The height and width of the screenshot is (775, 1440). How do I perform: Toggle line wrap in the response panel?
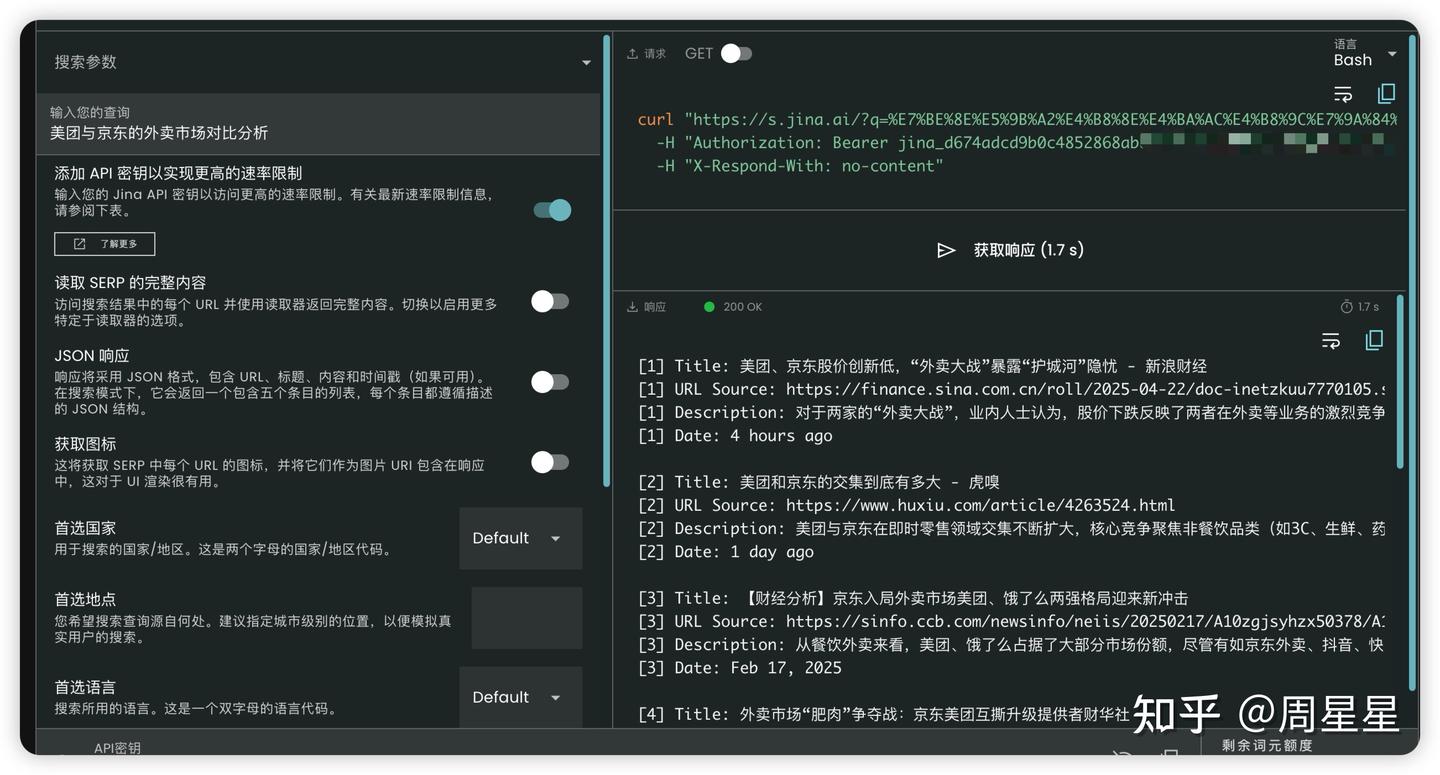(x=1331, y=340)
